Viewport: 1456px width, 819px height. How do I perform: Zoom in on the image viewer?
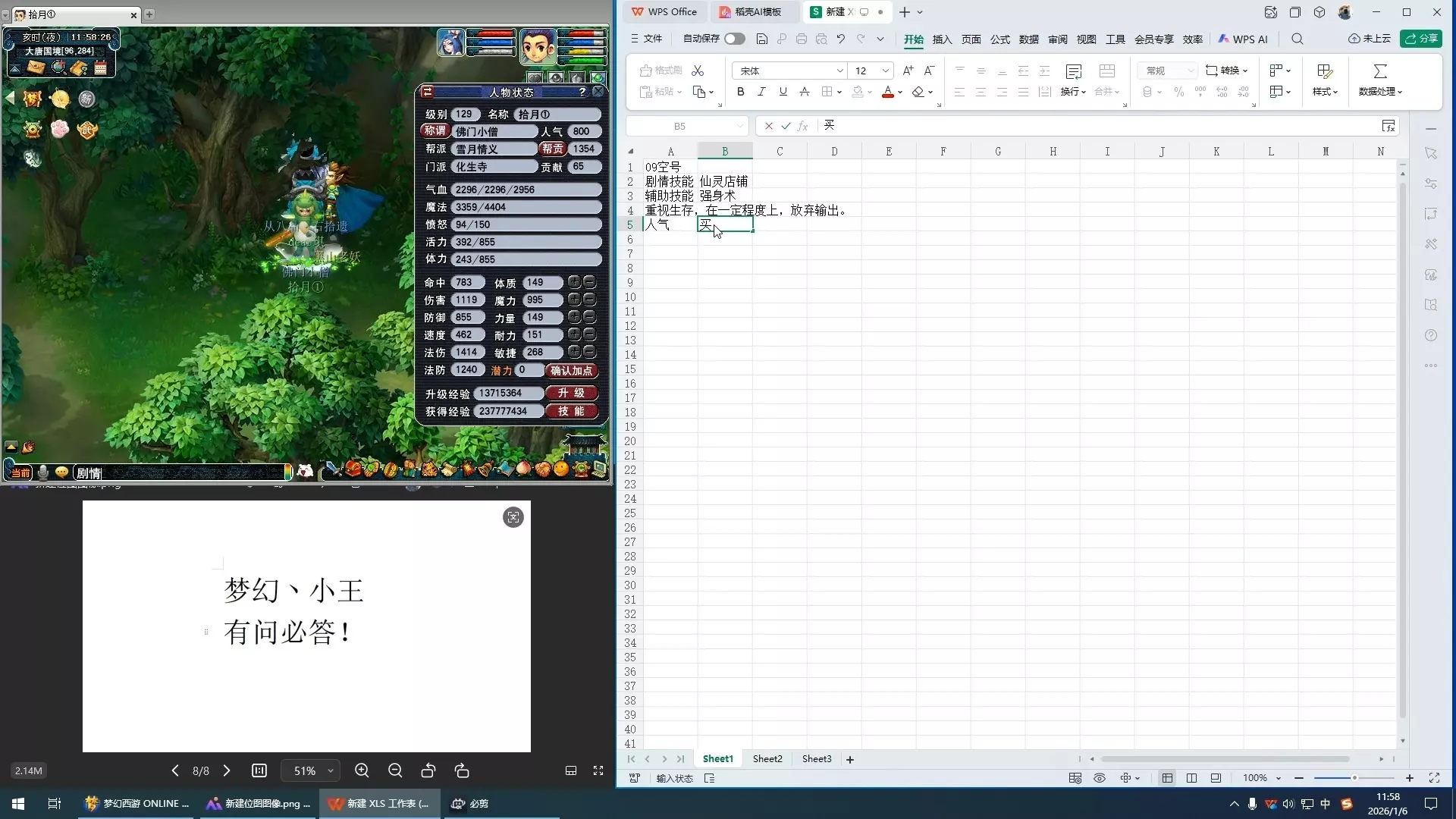362,770
